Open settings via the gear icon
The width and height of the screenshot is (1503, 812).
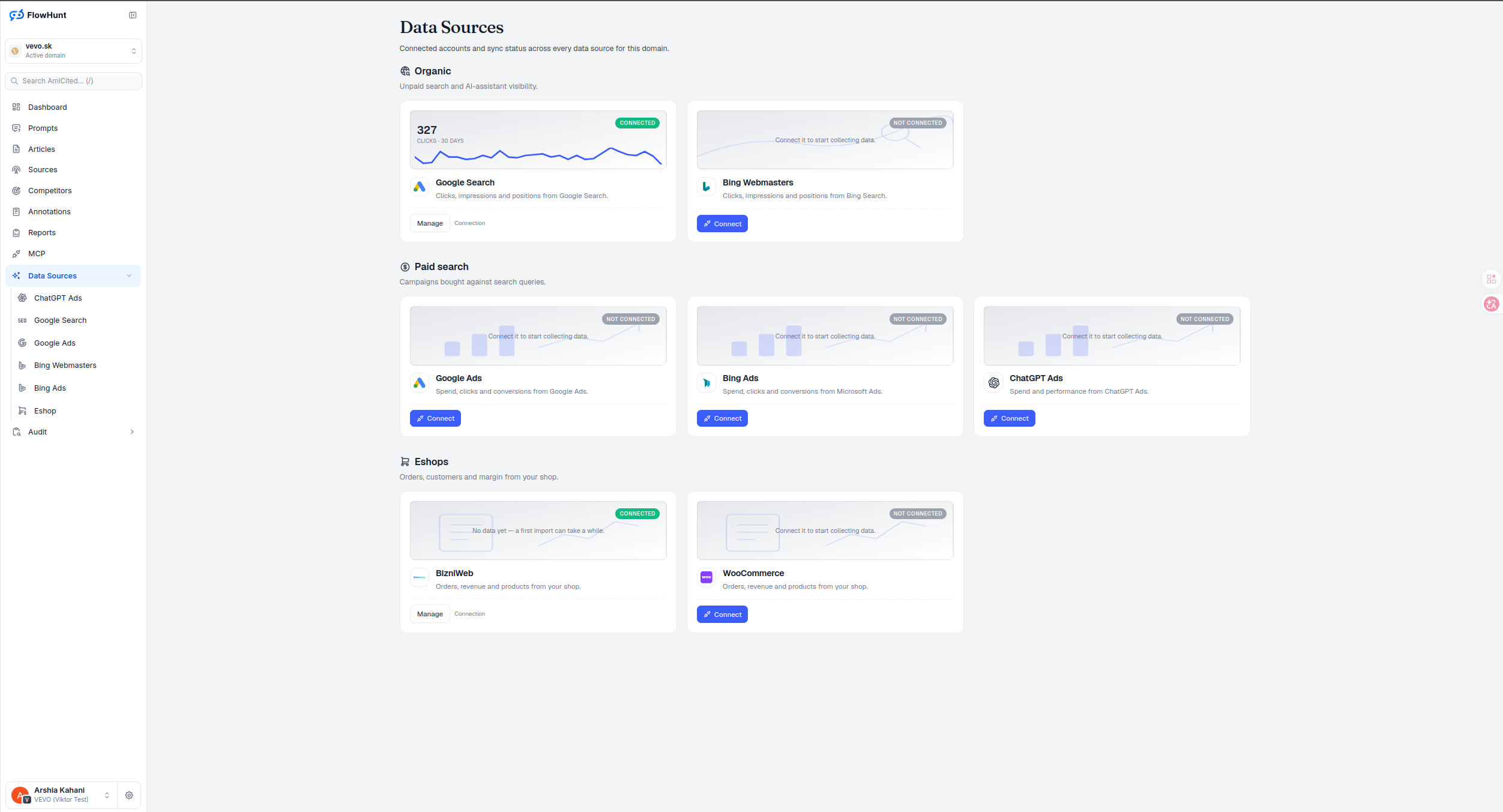tap(129, 796)
